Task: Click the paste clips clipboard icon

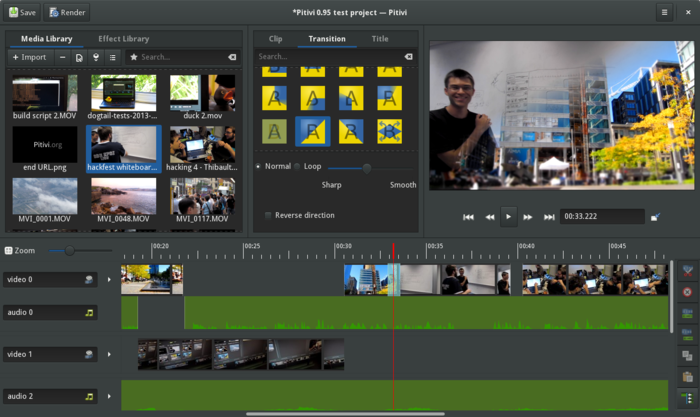Action: [687, 376]
